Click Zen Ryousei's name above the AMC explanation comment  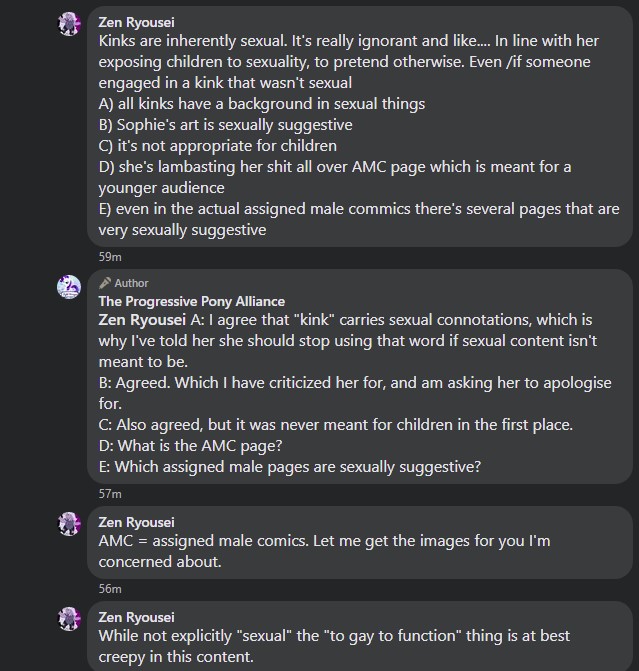pos(136,522)
